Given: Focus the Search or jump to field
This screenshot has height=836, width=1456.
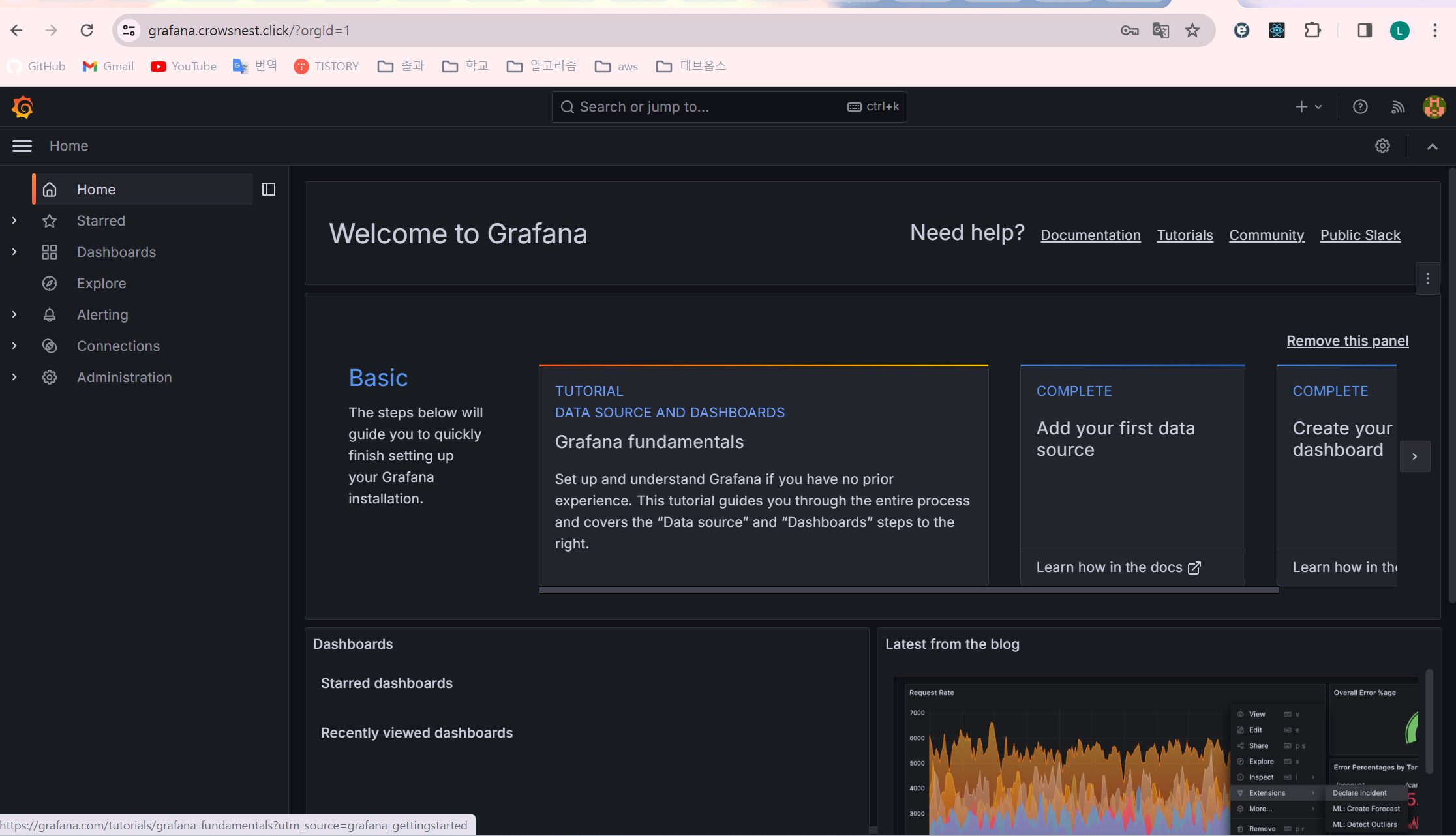Looking at the screenshot, I should tap(708, 107).
